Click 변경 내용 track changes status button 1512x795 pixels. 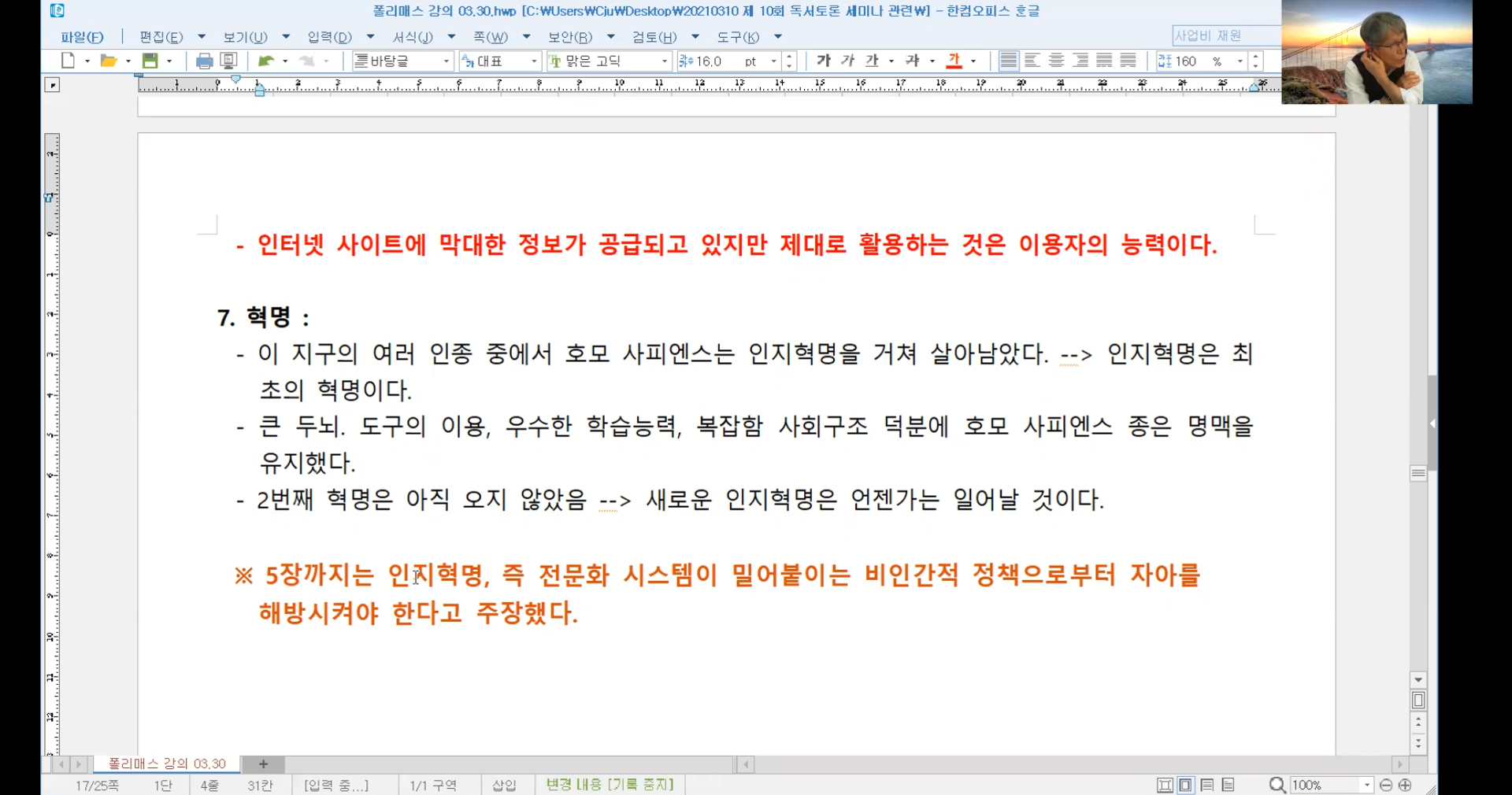click(610, 785)
